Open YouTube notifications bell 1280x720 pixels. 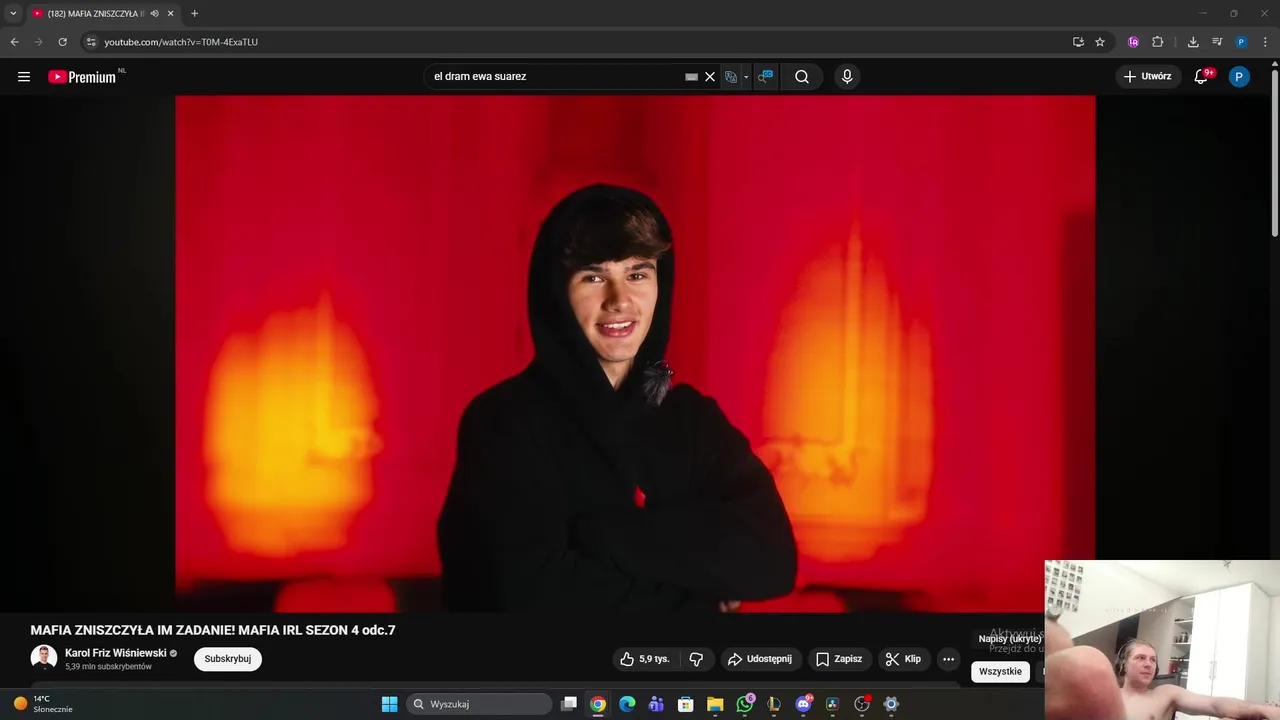pos(1202,77)
